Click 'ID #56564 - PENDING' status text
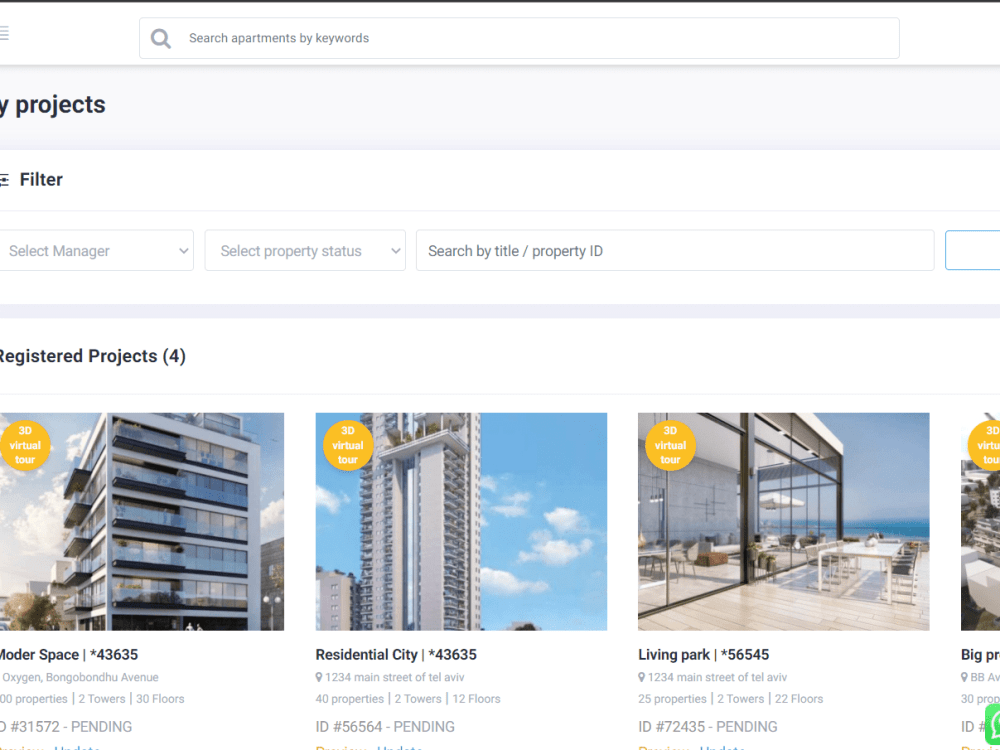Screen dimensions: 1000x750 (385, 727)
